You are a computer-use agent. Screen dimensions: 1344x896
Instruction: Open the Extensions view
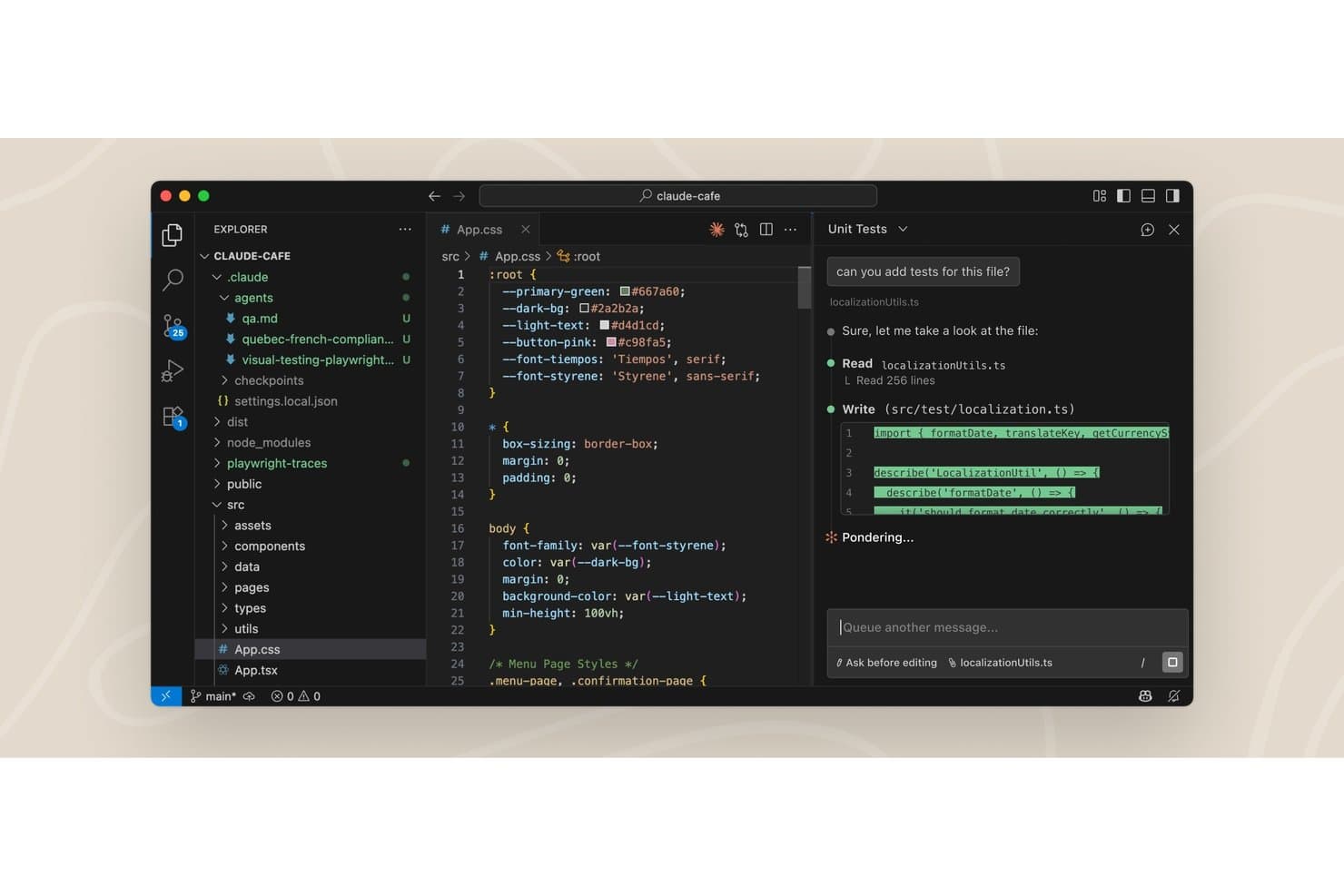[x=173, y=417]
